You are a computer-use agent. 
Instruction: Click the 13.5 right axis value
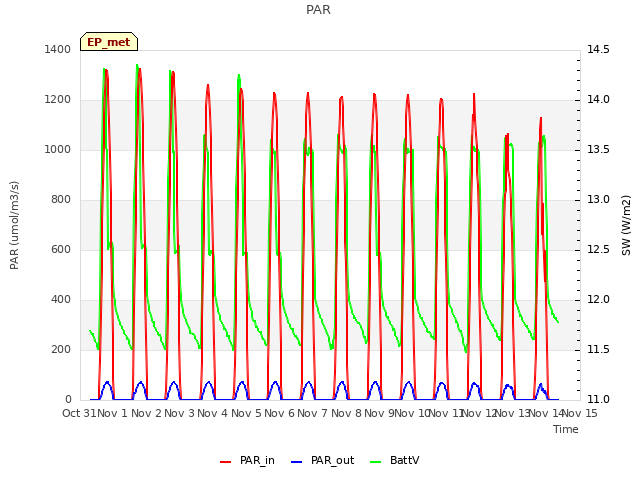[x=598, y=150]
